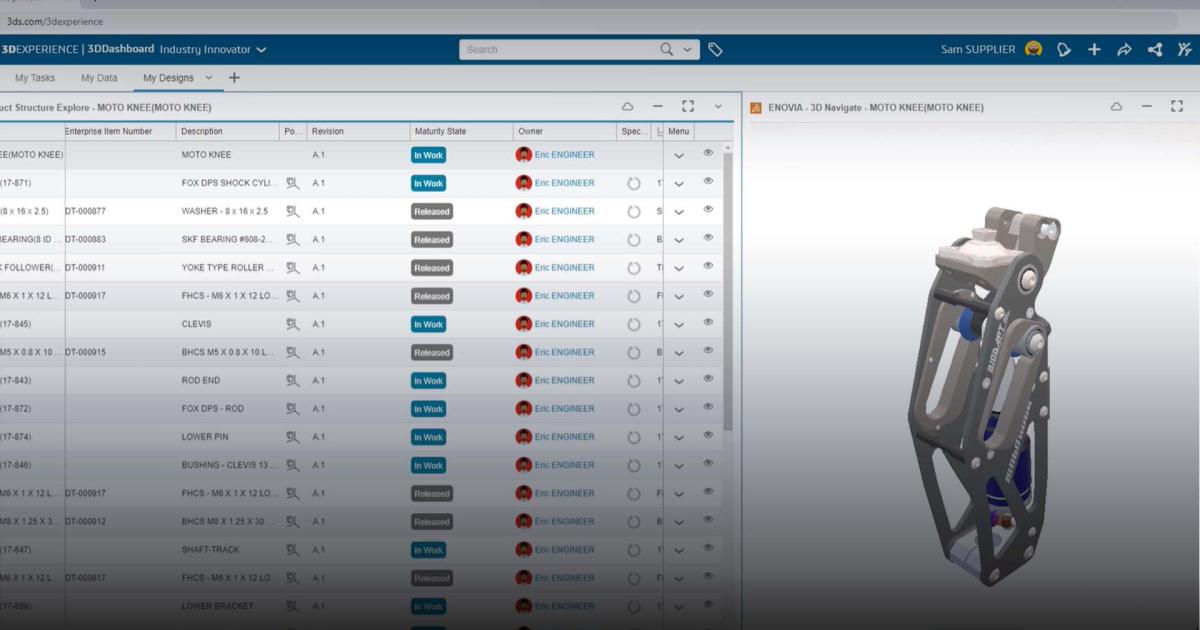Click the Eric ENGINEER owner link on MOTO KNEE
The width and height of the screenshot is (1200, 630).
565,154
